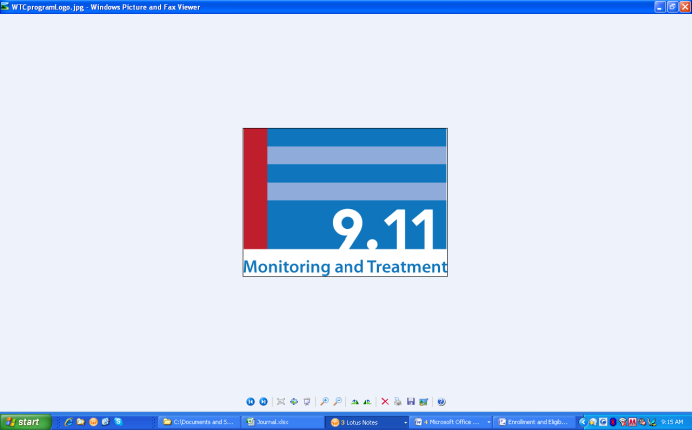
Task: Switch to the Lotus Notes taskbar group
Action: click(364, 422)
